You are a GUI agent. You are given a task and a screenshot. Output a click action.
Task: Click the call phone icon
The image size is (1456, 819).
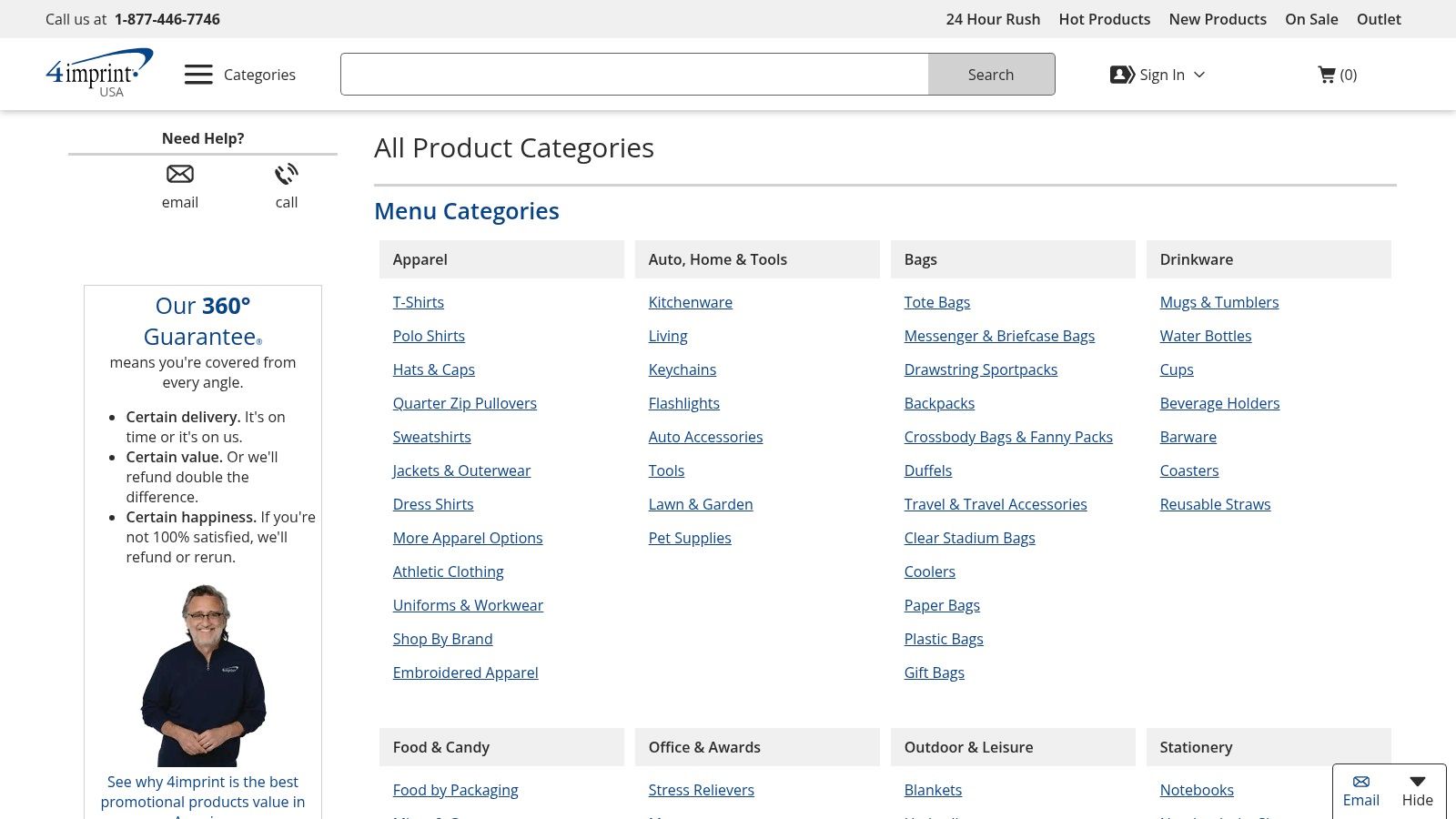(287, 174)
